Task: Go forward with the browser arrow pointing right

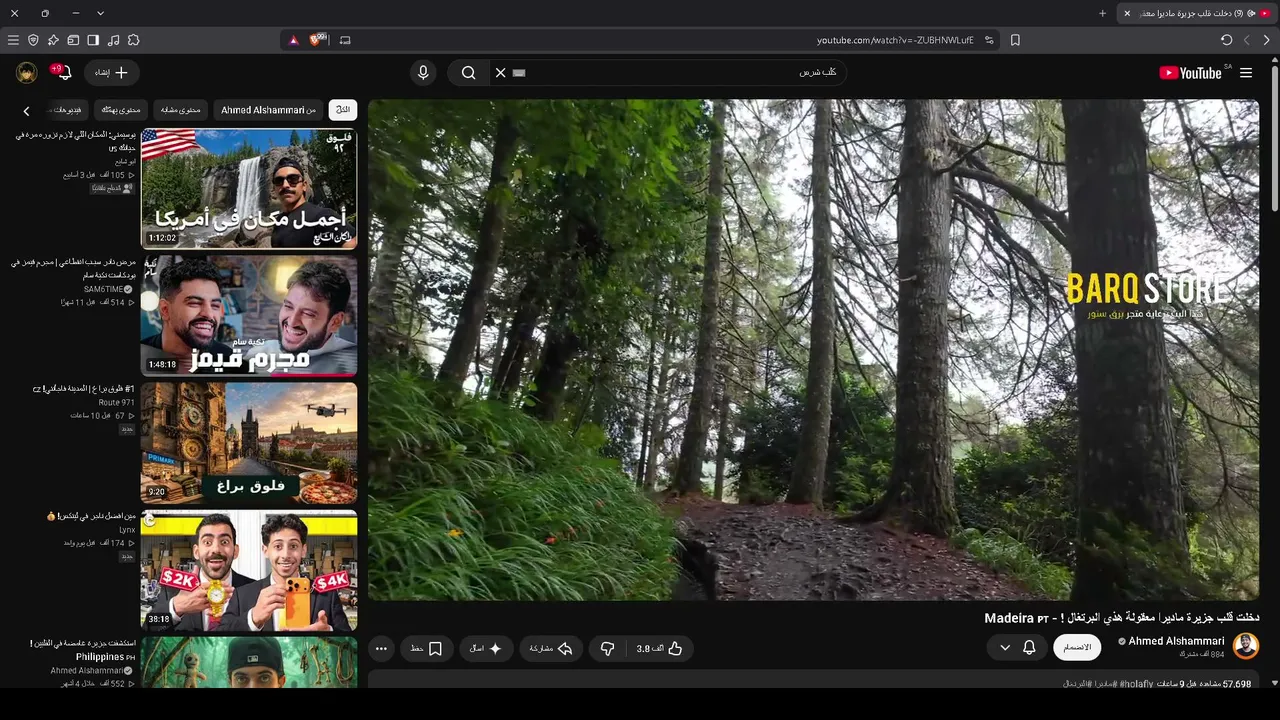Action: 1267,40
